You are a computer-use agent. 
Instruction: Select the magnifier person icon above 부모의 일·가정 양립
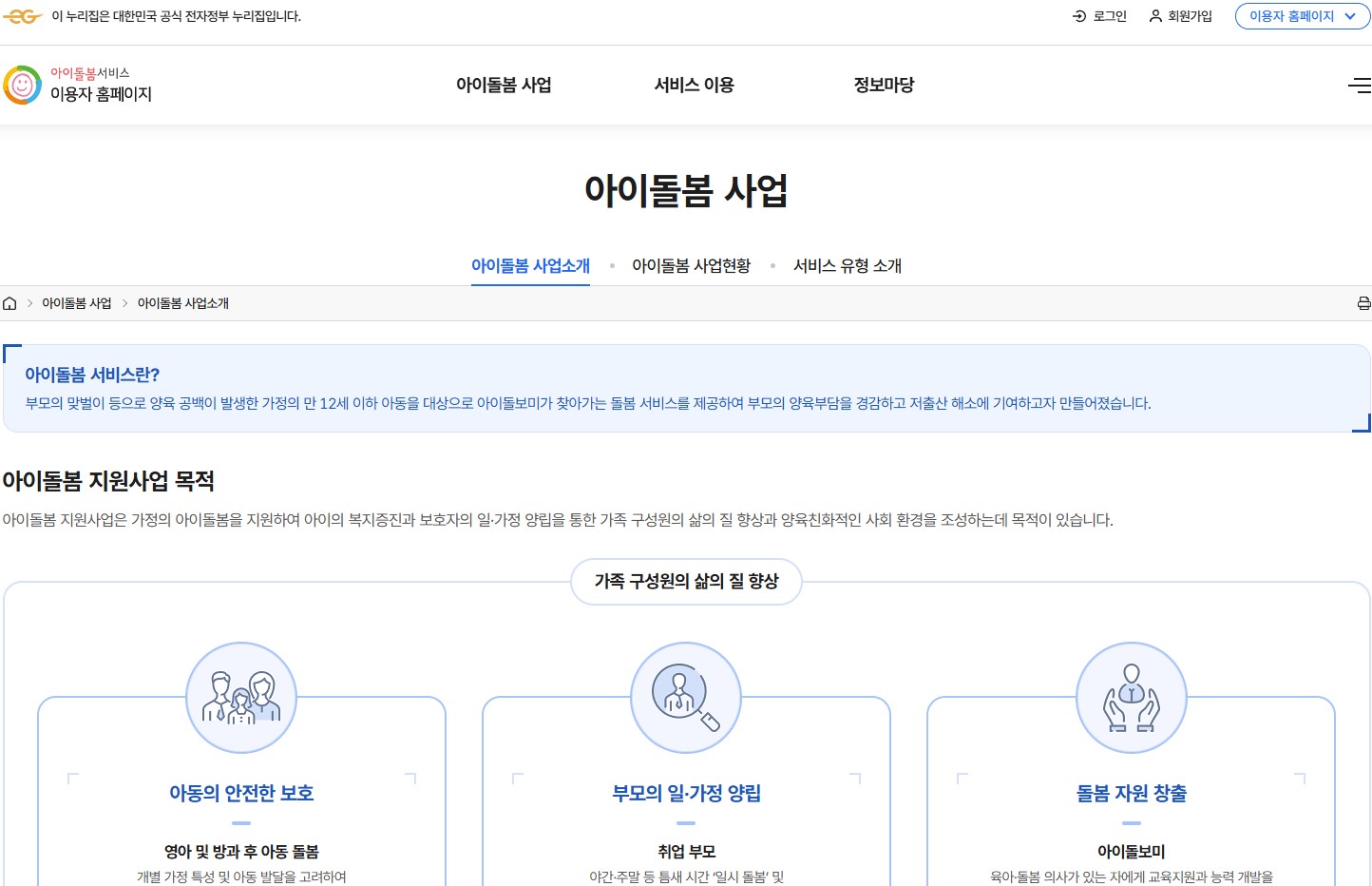(x=686, y=697)
